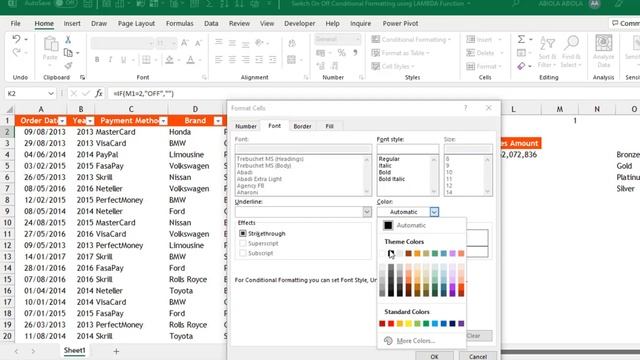Click Cancel in Format Cells dialog
640x360 pixels.
point(478,356)
